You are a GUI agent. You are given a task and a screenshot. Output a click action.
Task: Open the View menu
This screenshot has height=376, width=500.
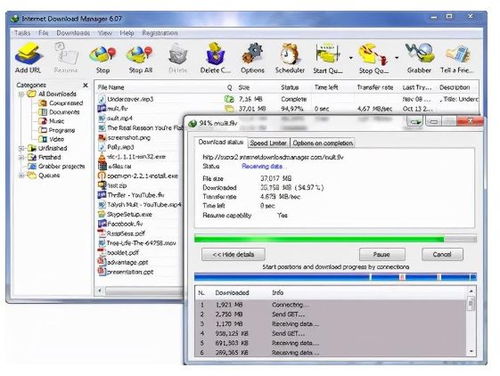(x=105, y=33)
